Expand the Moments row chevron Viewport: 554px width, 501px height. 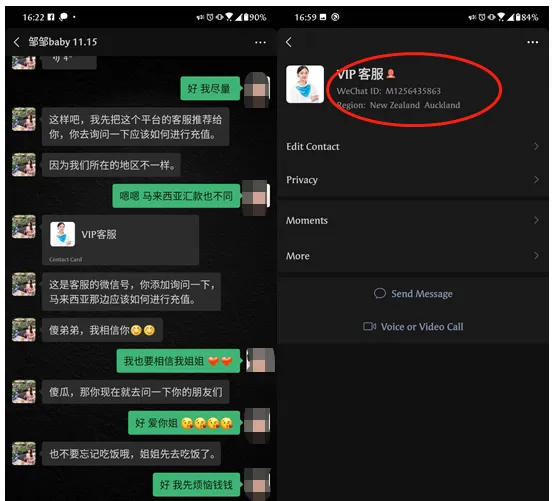click(x=536, y=220)
